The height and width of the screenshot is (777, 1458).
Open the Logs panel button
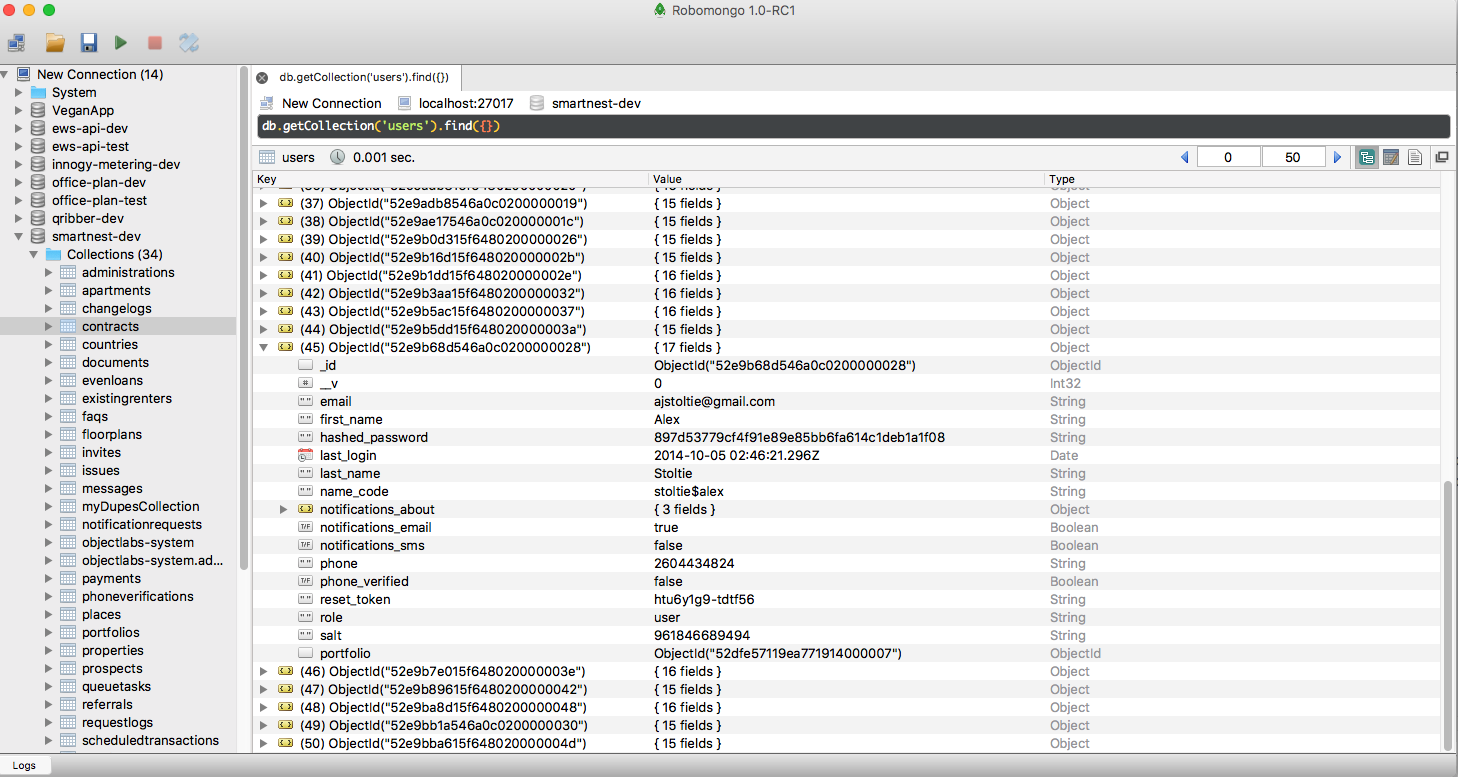(24, 765)
